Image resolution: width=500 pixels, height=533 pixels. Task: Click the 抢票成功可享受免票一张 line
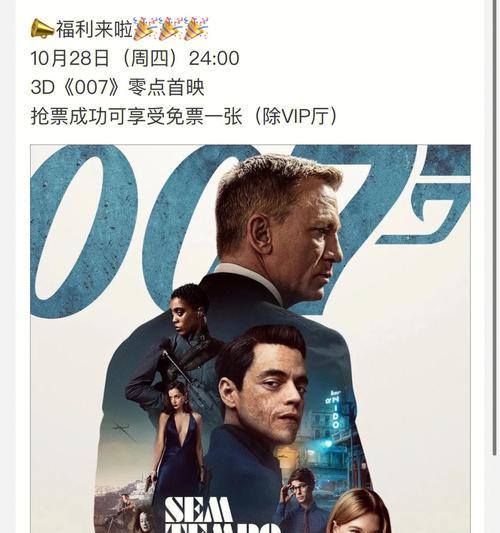tap(137, 116)
